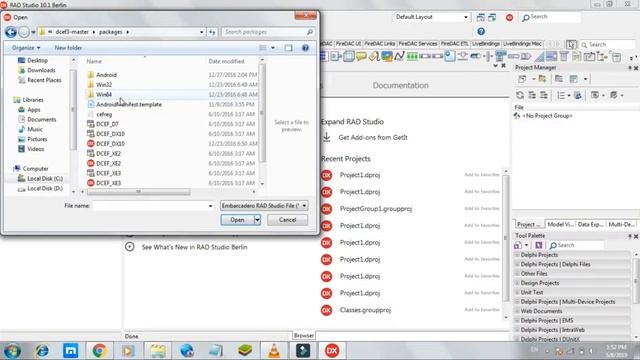This screenshot has width=640, height=360.
Task: Toggle the preview pane in Open dialog
Action: 289,48
